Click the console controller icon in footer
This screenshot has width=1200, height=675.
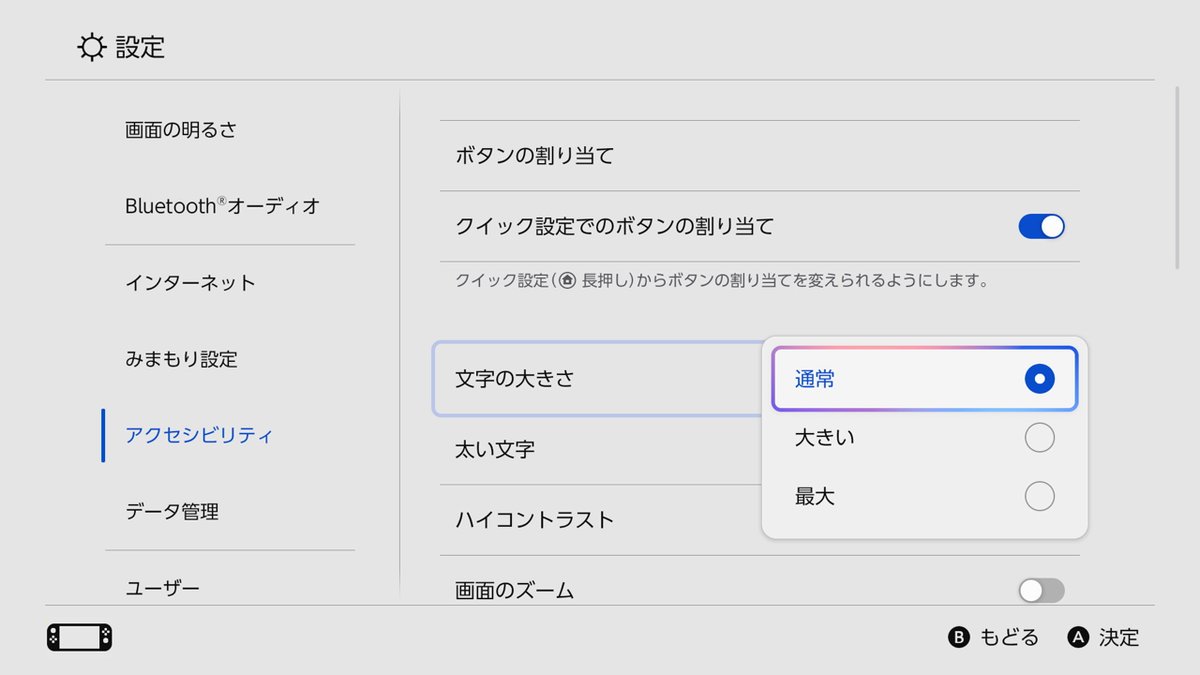(x=79, y=637)
